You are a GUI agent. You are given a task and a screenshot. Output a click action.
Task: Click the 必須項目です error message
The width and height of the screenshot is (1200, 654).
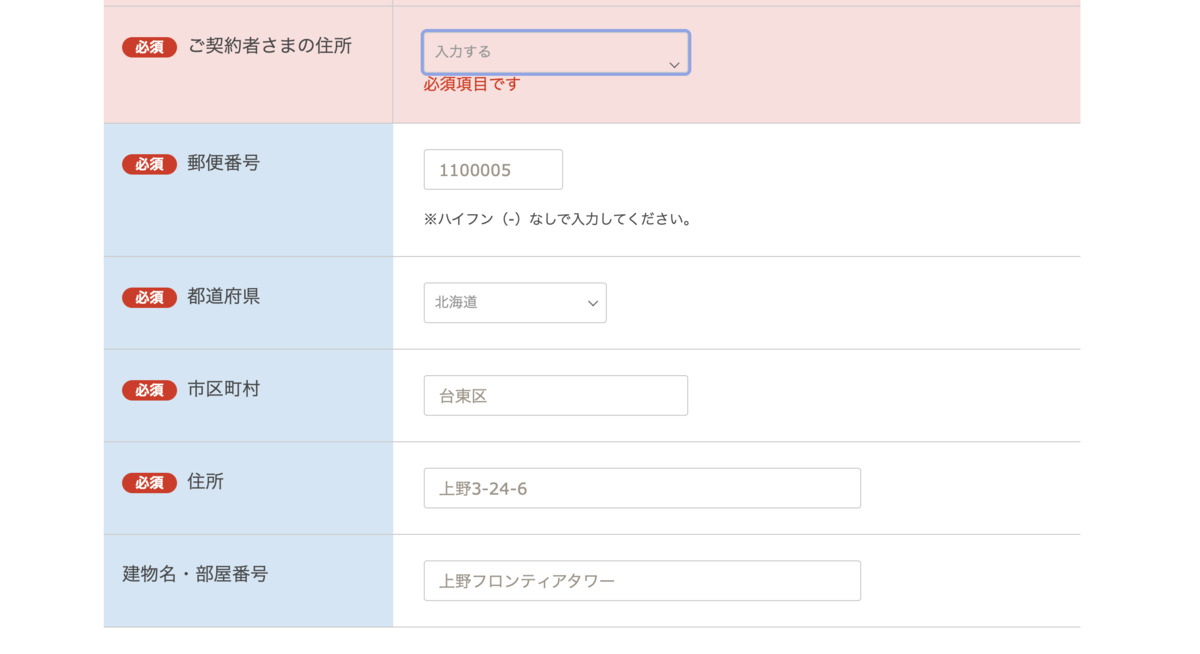coord(472,85)
